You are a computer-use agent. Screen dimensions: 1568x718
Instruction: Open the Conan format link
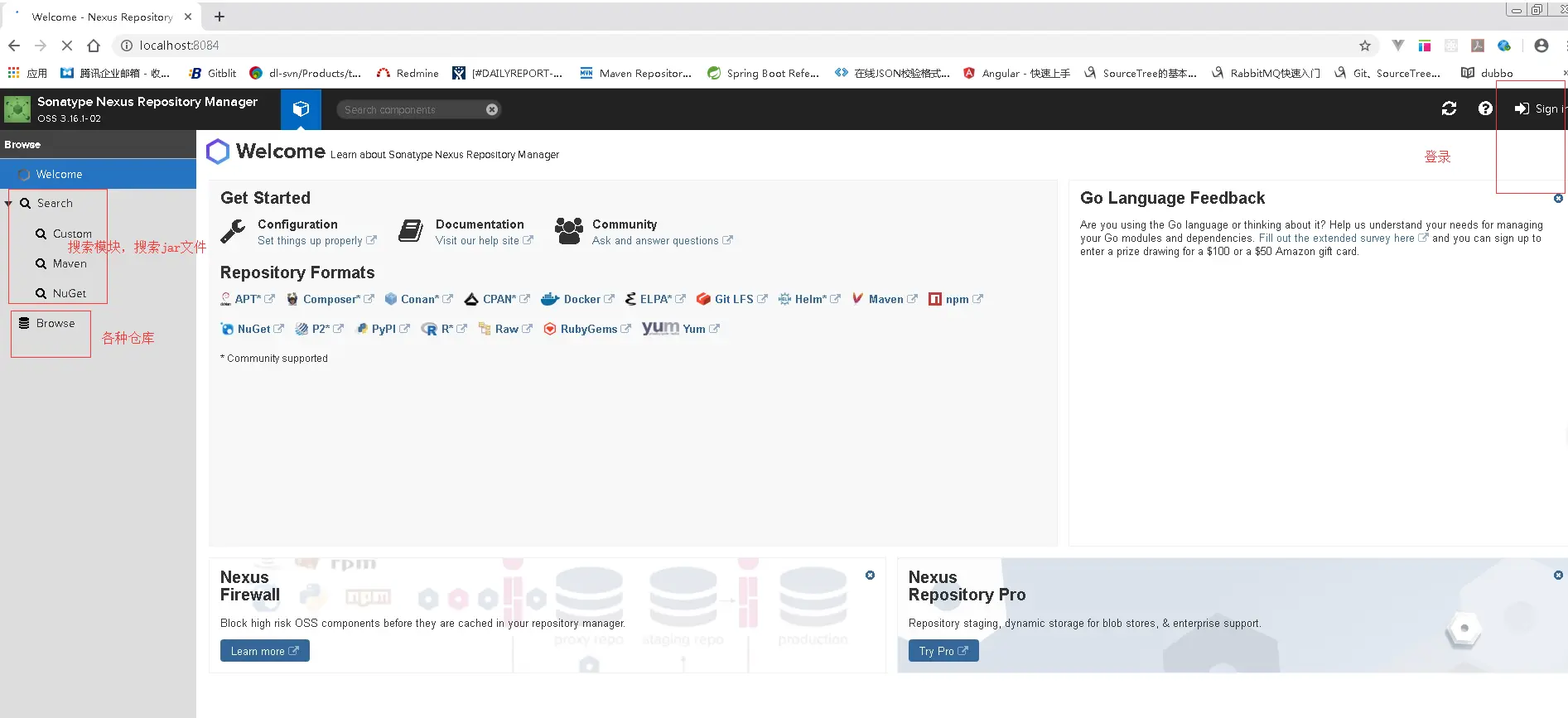pos(419,299)
